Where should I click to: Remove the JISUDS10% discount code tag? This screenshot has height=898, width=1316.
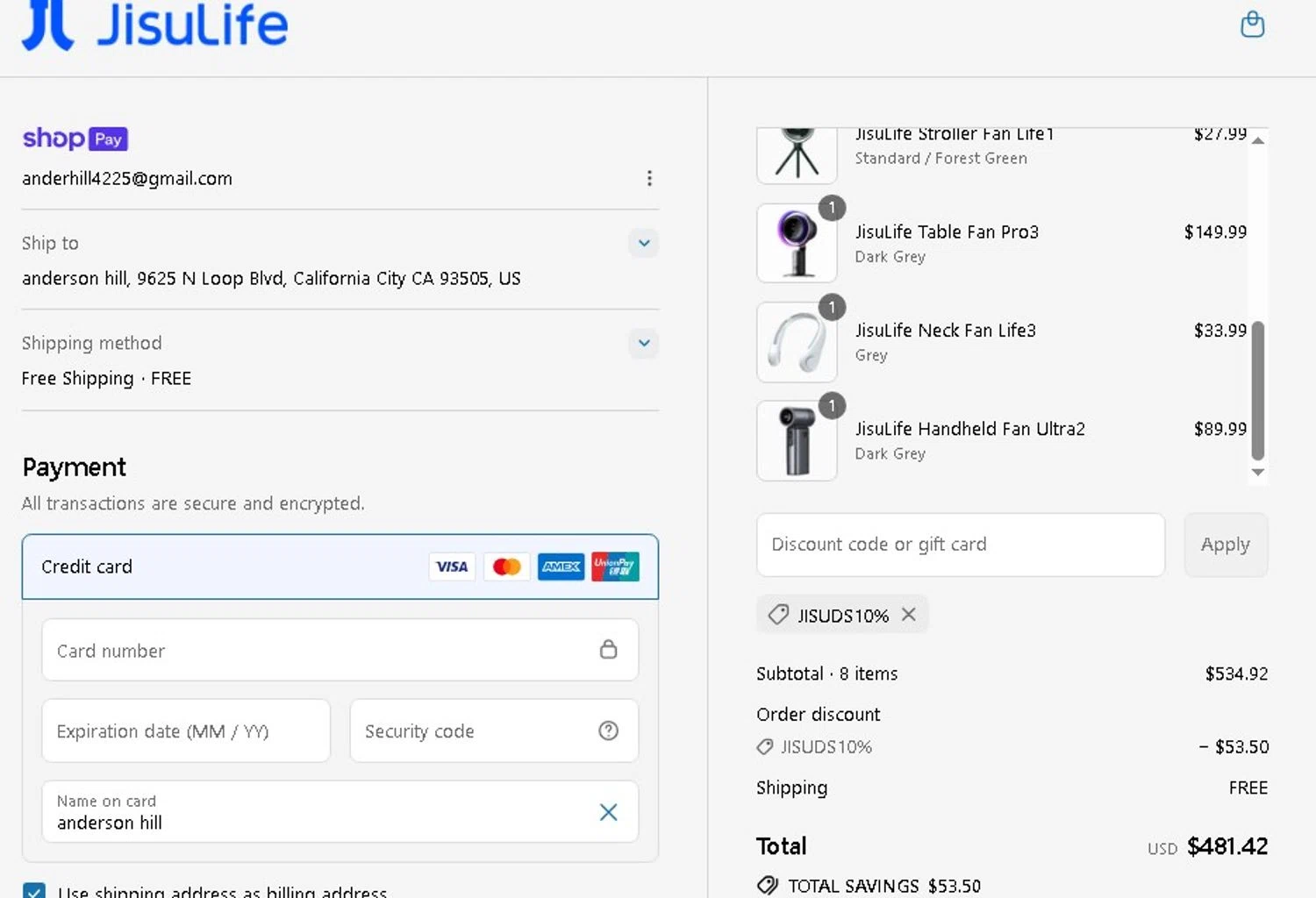pos(909,614)
